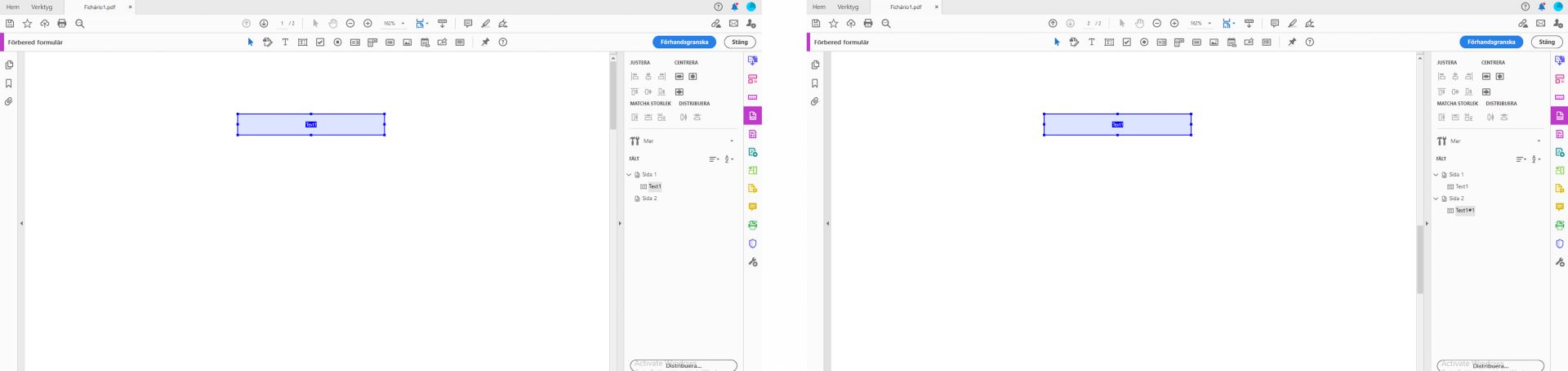This screenshot has width=1568, height=371.
Task: Click Distribuera button in page 1/2 window
Action: (x=684, y=365)
